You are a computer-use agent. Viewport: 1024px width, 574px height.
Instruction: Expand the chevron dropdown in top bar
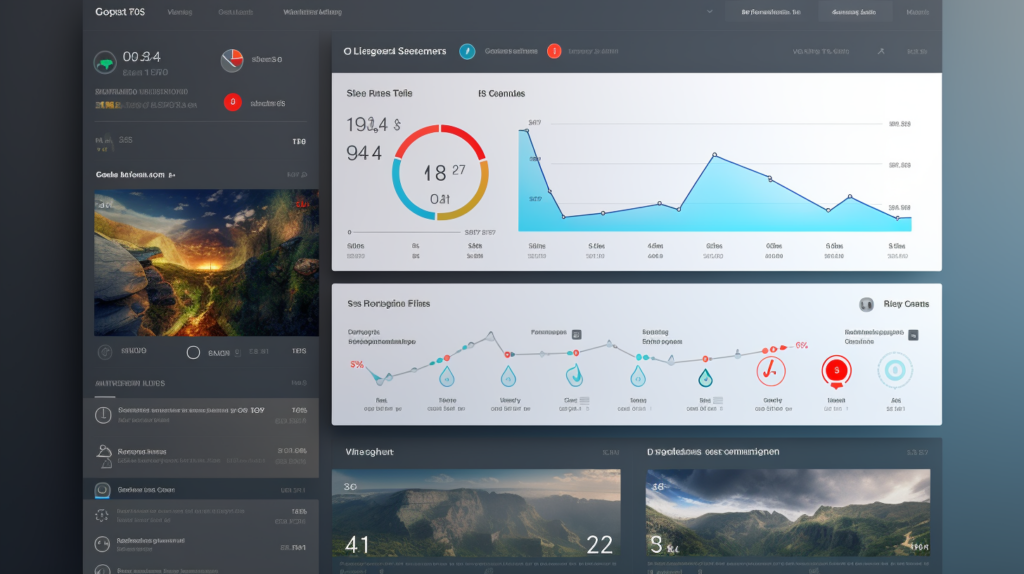(x=710, y=12)
